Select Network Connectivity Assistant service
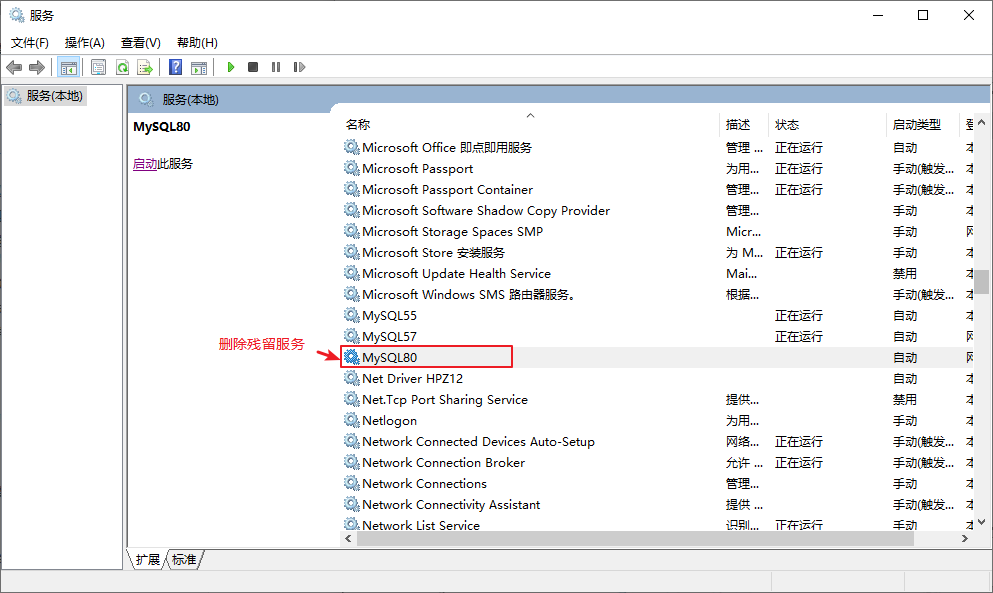The width and height of the screenshot is (993, 593). click(x=657, y=504)
